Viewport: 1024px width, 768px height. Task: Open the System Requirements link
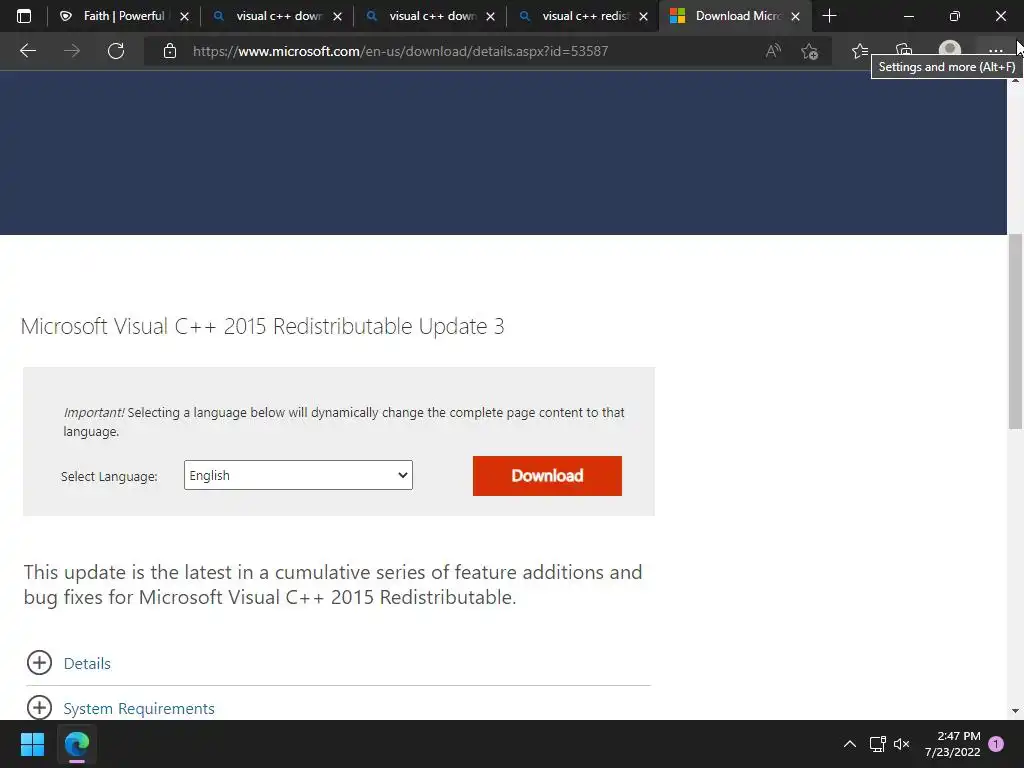tap(139, 709)
